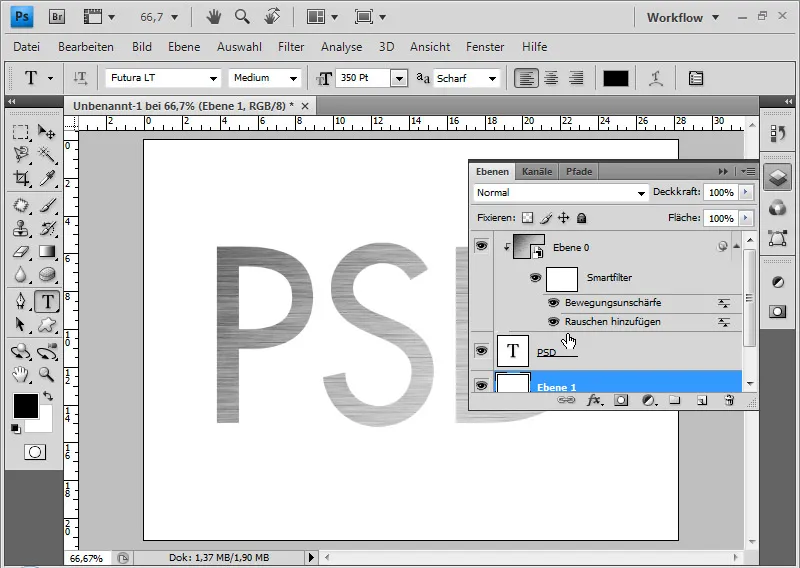Screen dimensions: 800x568
Task: Toggle lock all
Action: (x=581, y=218)
